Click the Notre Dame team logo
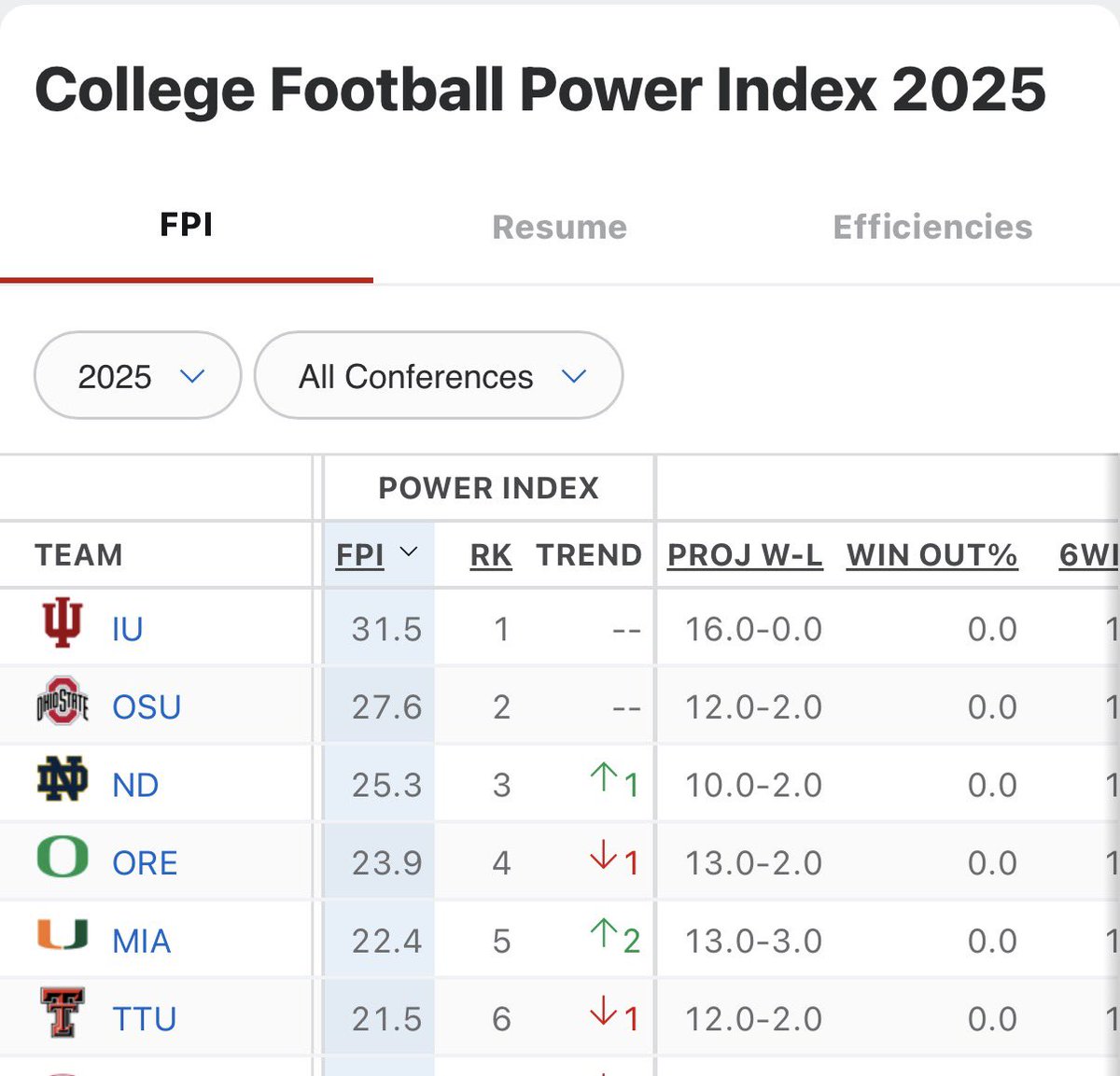 point(63,780)
